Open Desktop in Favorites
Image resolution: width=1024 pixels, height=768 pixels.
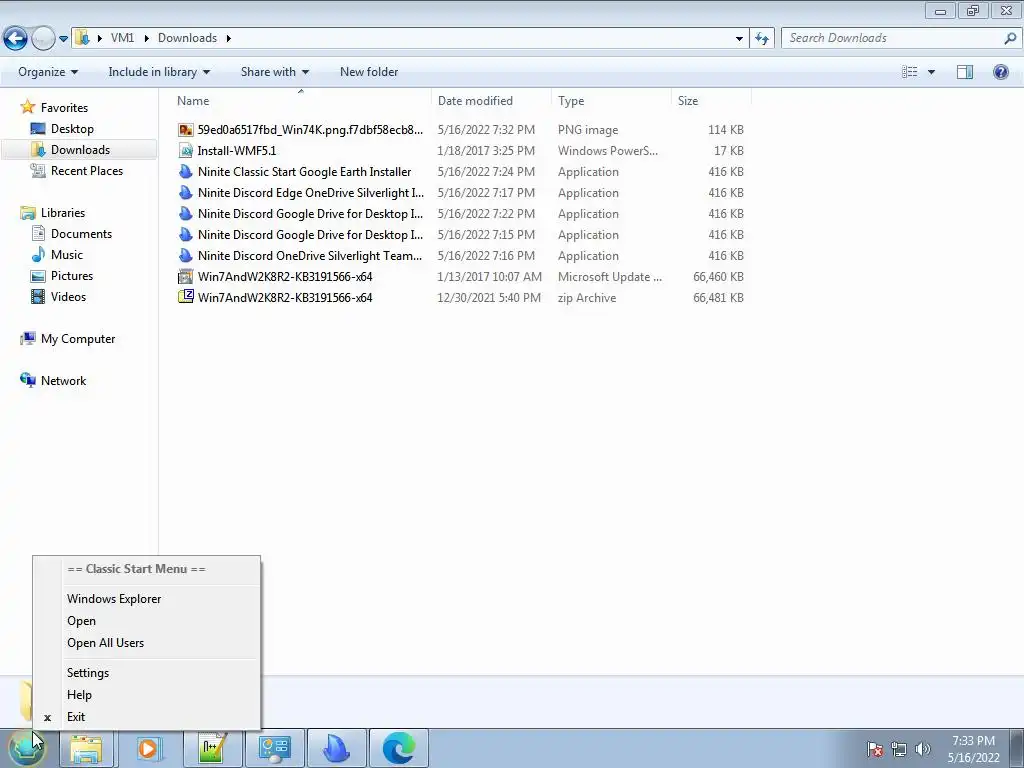coord(72,129)
